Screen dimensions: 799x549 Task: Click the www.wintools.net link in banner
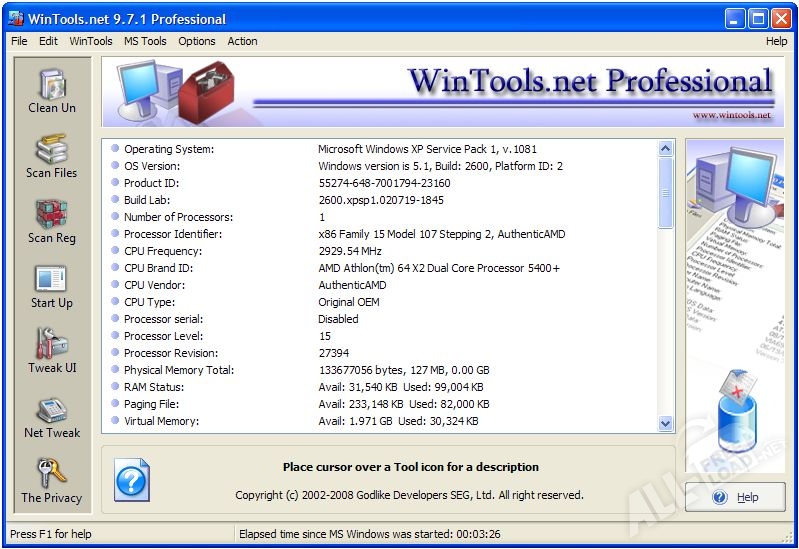pos(731,115)
